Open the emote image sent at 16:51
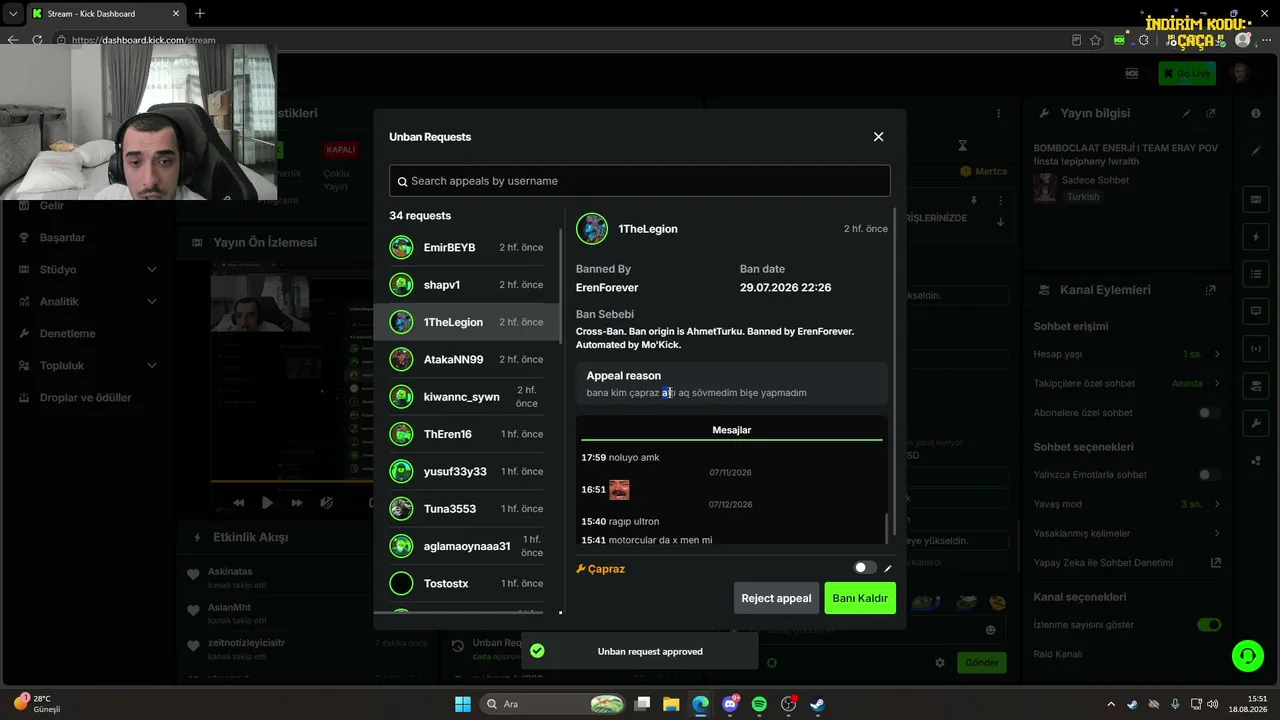1280x720 pixels. tap(619, 489)
